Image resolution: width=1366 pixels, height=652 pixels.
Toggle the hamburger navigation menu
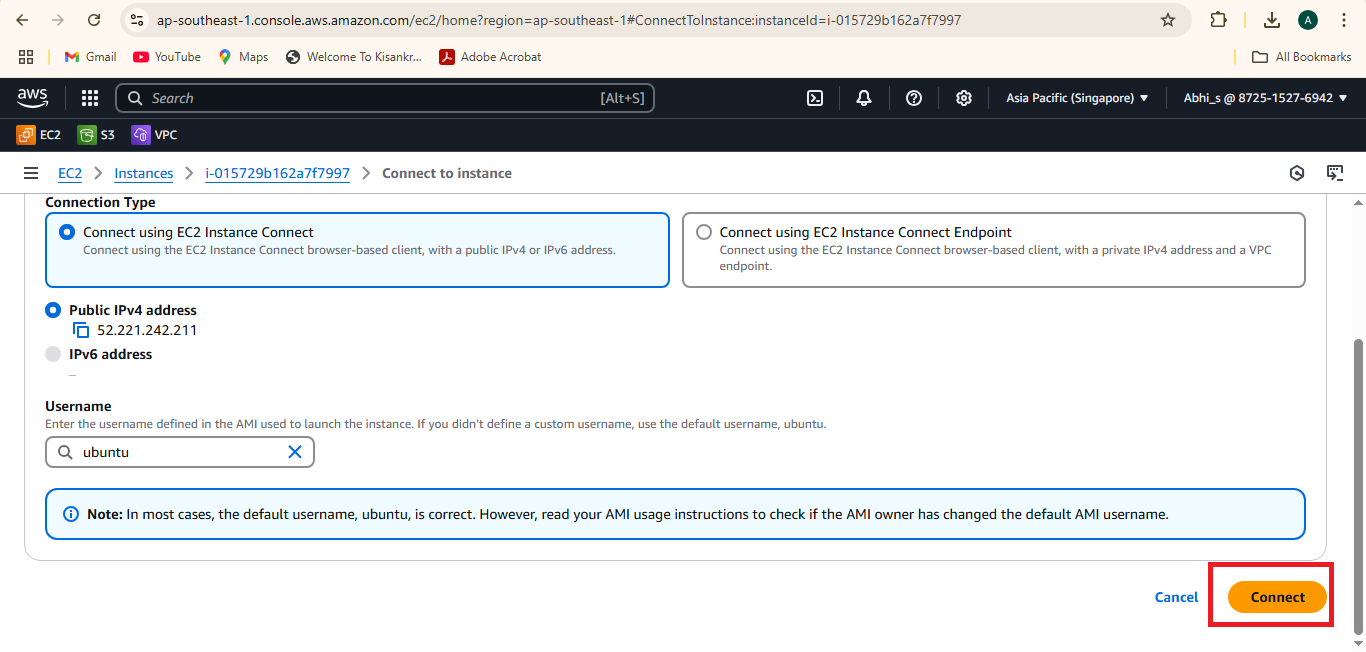31,173
